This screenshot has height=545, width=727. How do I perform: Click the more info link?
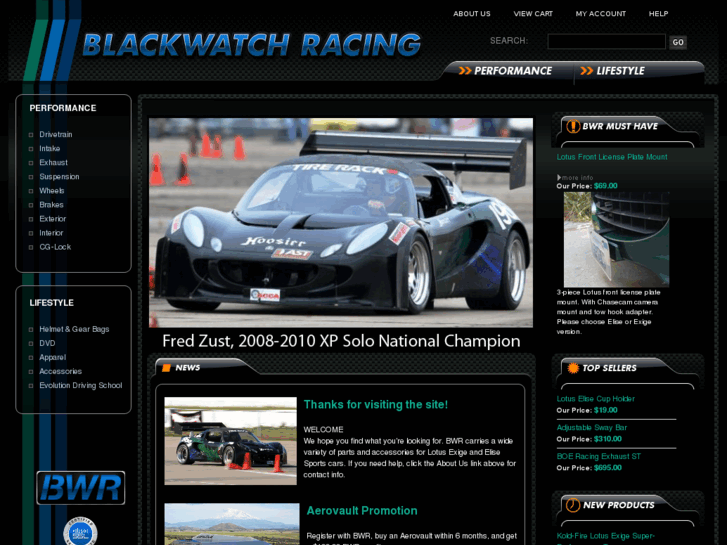coord(575,178)
